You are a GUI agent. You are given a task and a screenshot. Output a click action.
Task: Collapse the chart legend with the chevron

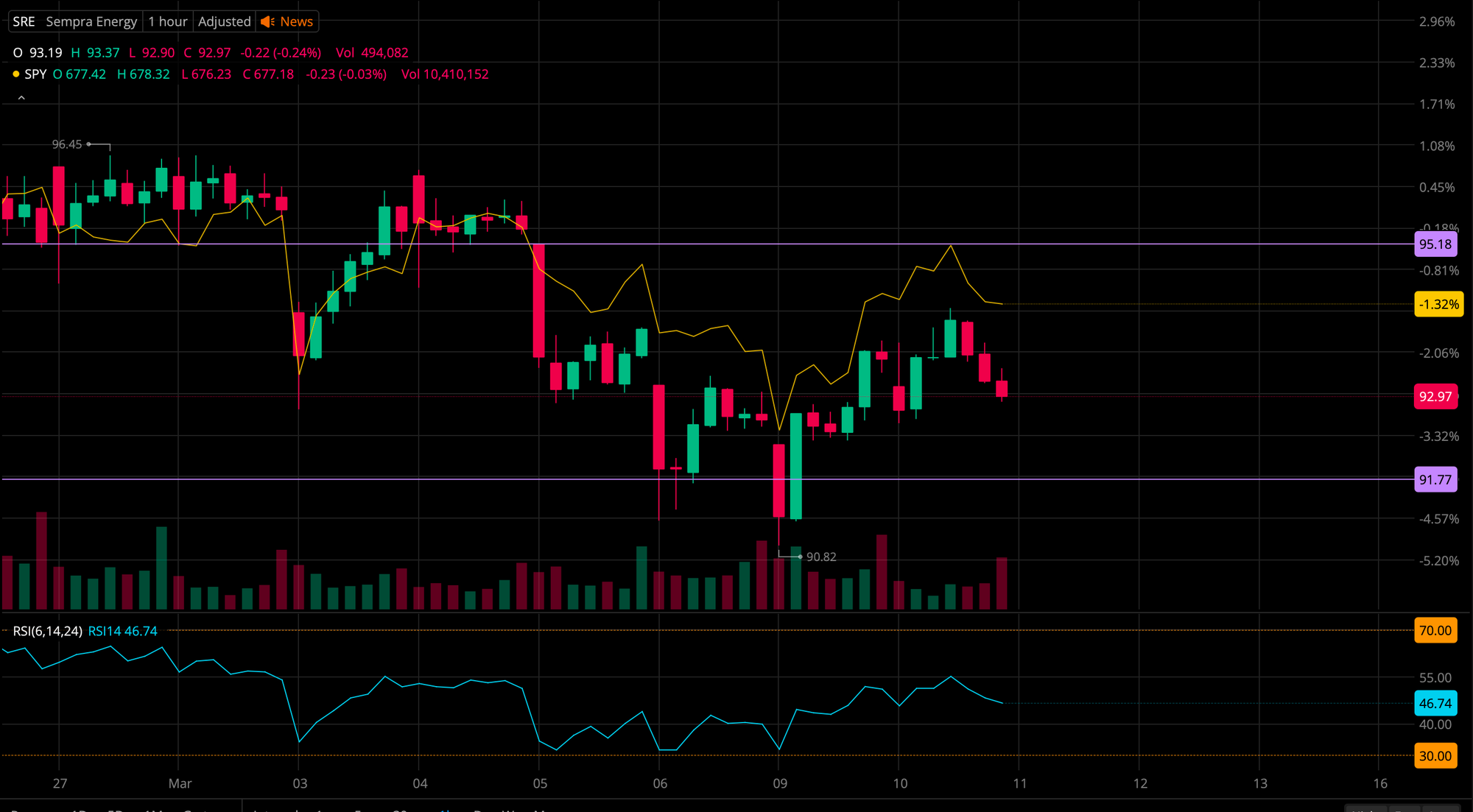coord(21,98)
